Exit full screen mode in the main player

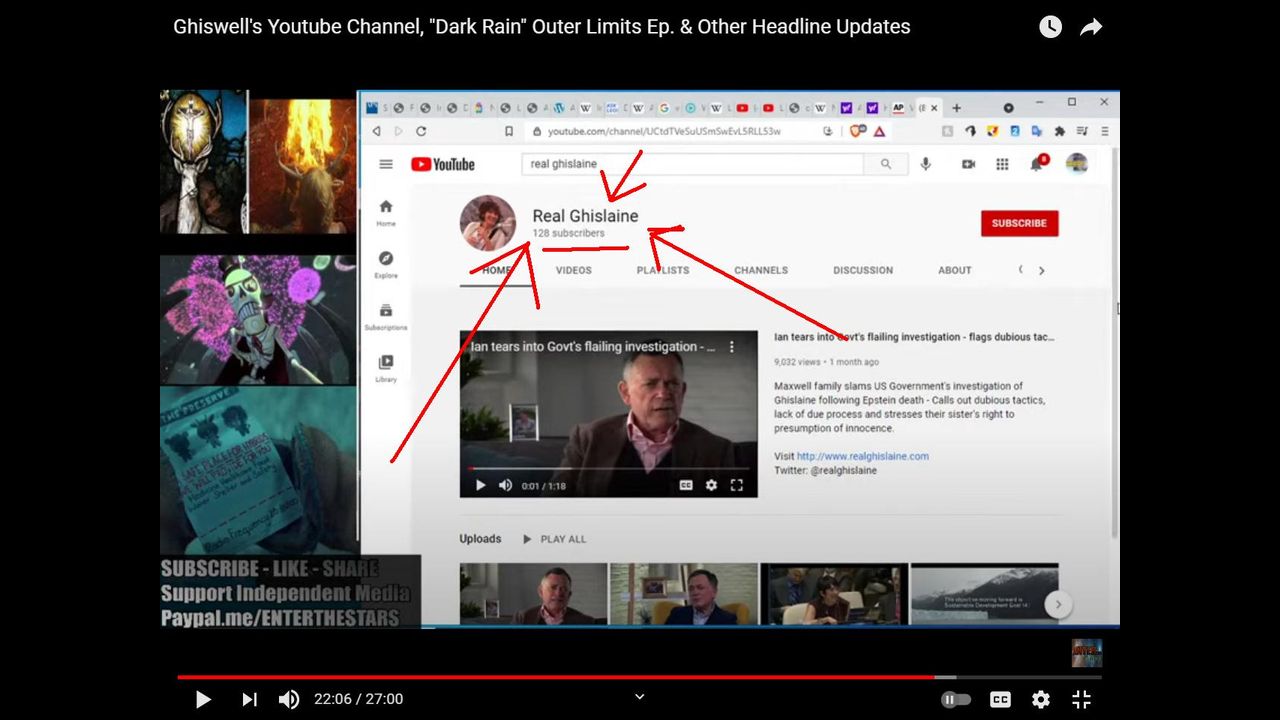(1081, 700)
